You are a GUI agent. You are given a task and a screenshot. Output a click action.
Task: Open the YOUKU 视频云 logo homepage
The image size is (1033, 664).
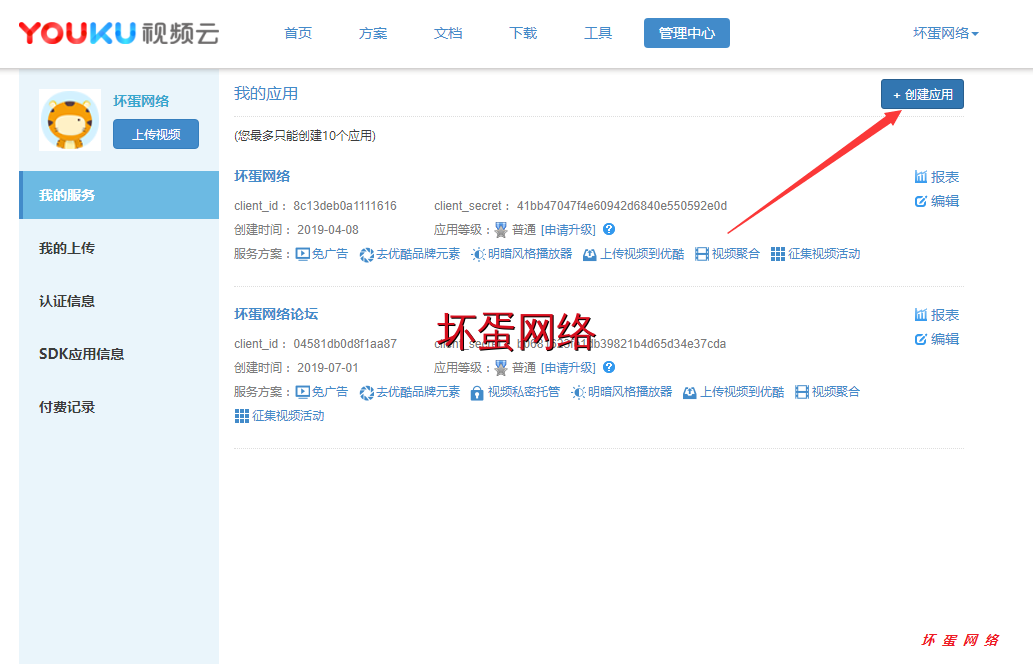(x=119, y=33)
